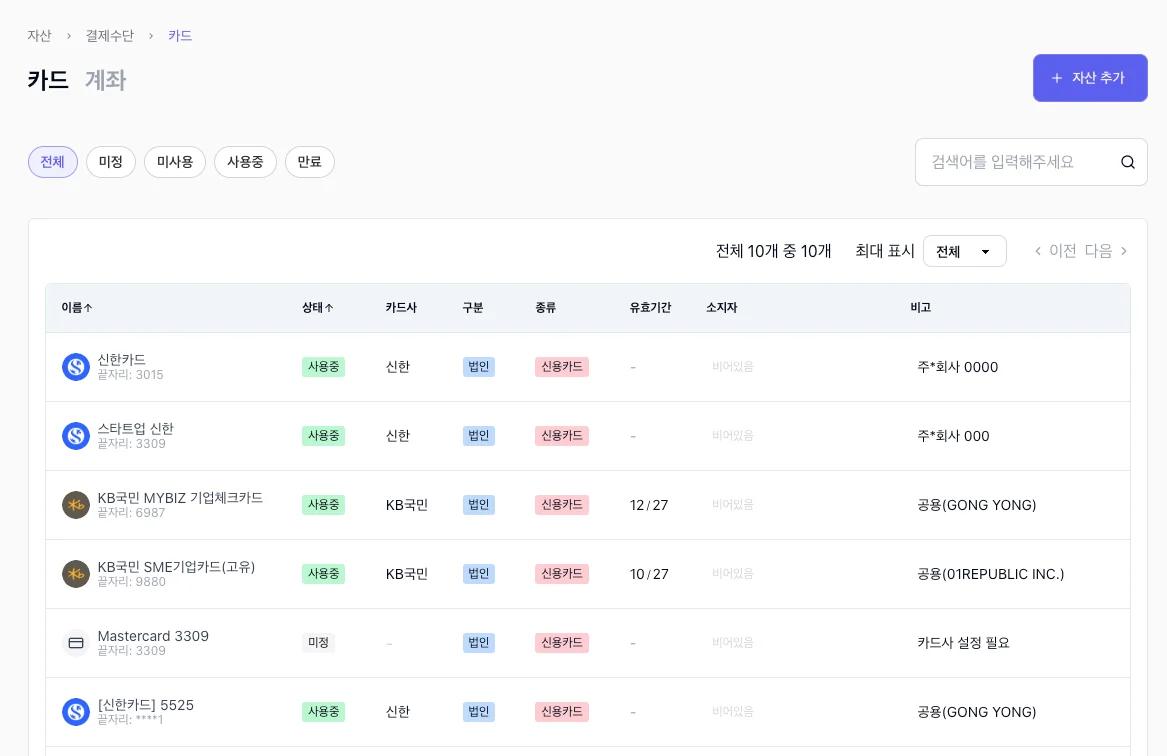Enable the 미정 status filter
This screenshot has width=1167, height=756.
(x=110, y=161)
